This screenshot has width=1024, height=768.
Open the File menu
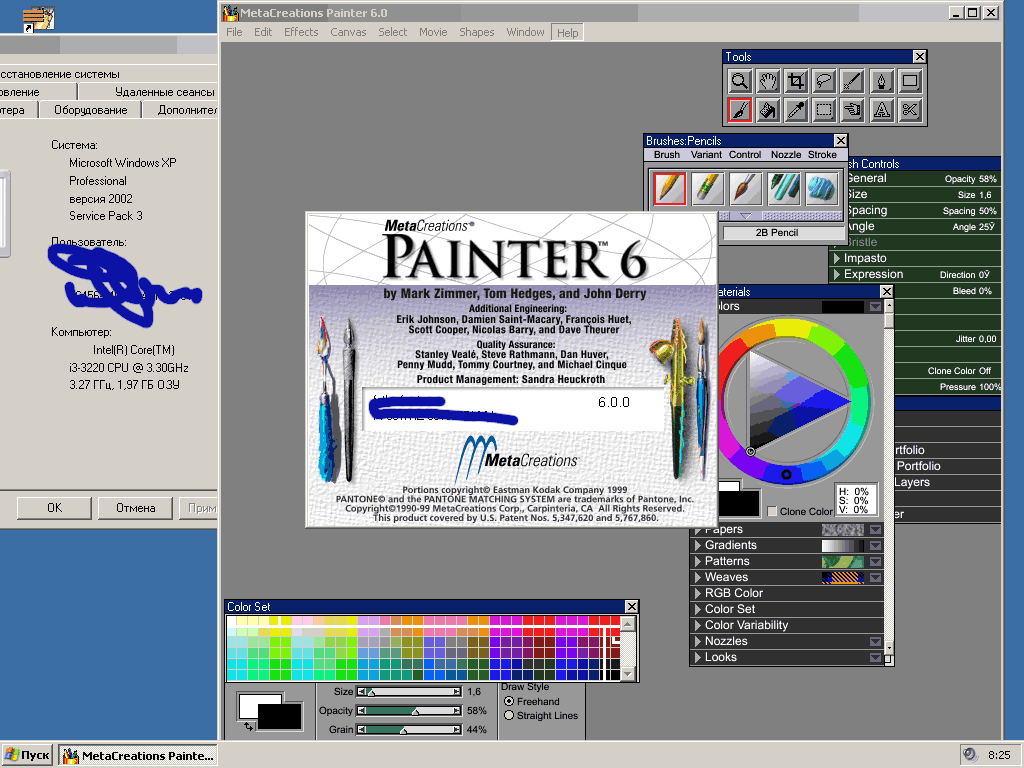tap(234, 32)
